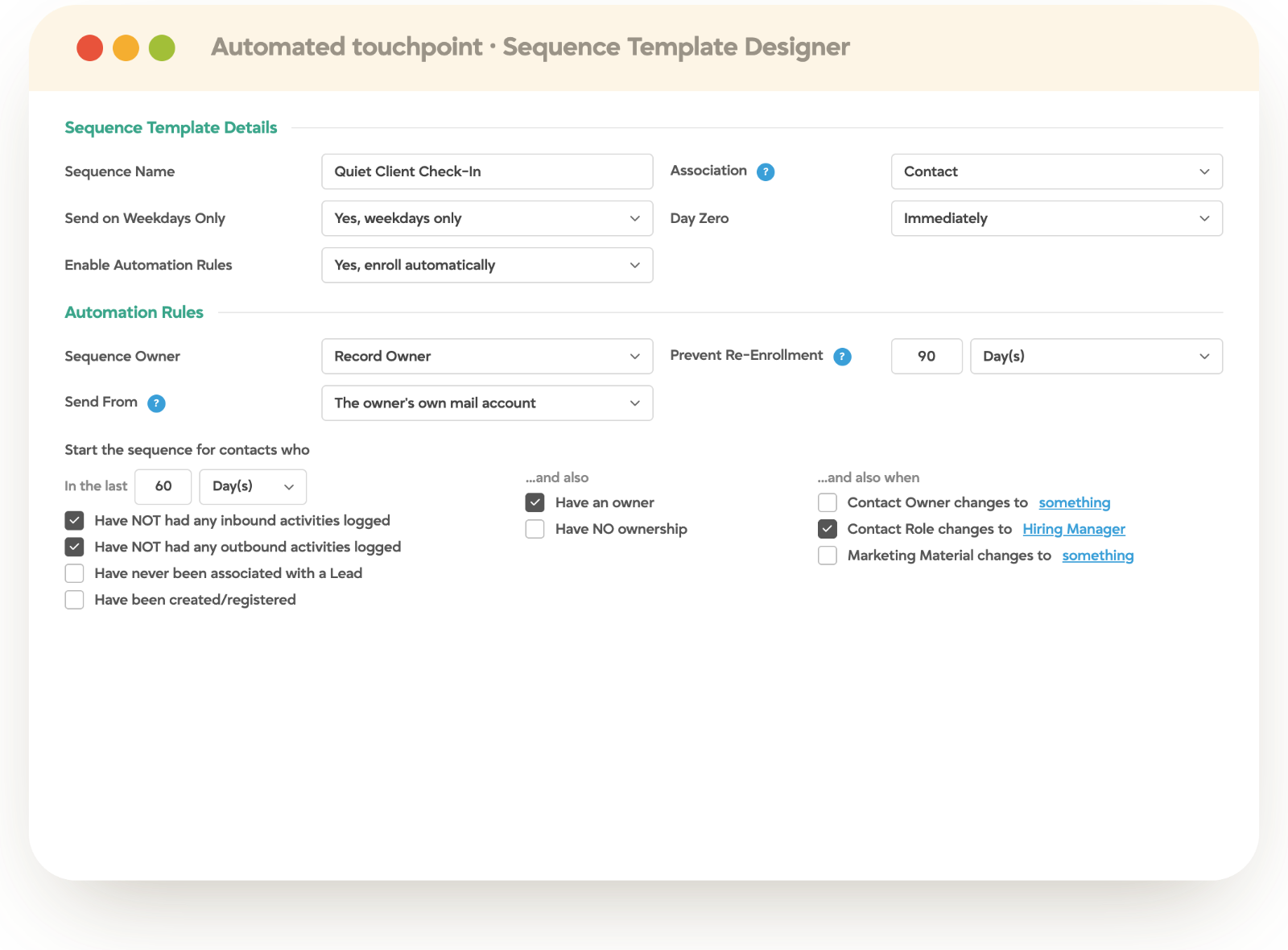
Task: Open the Sequence Owner dropdown
Action: click(487, 356)
